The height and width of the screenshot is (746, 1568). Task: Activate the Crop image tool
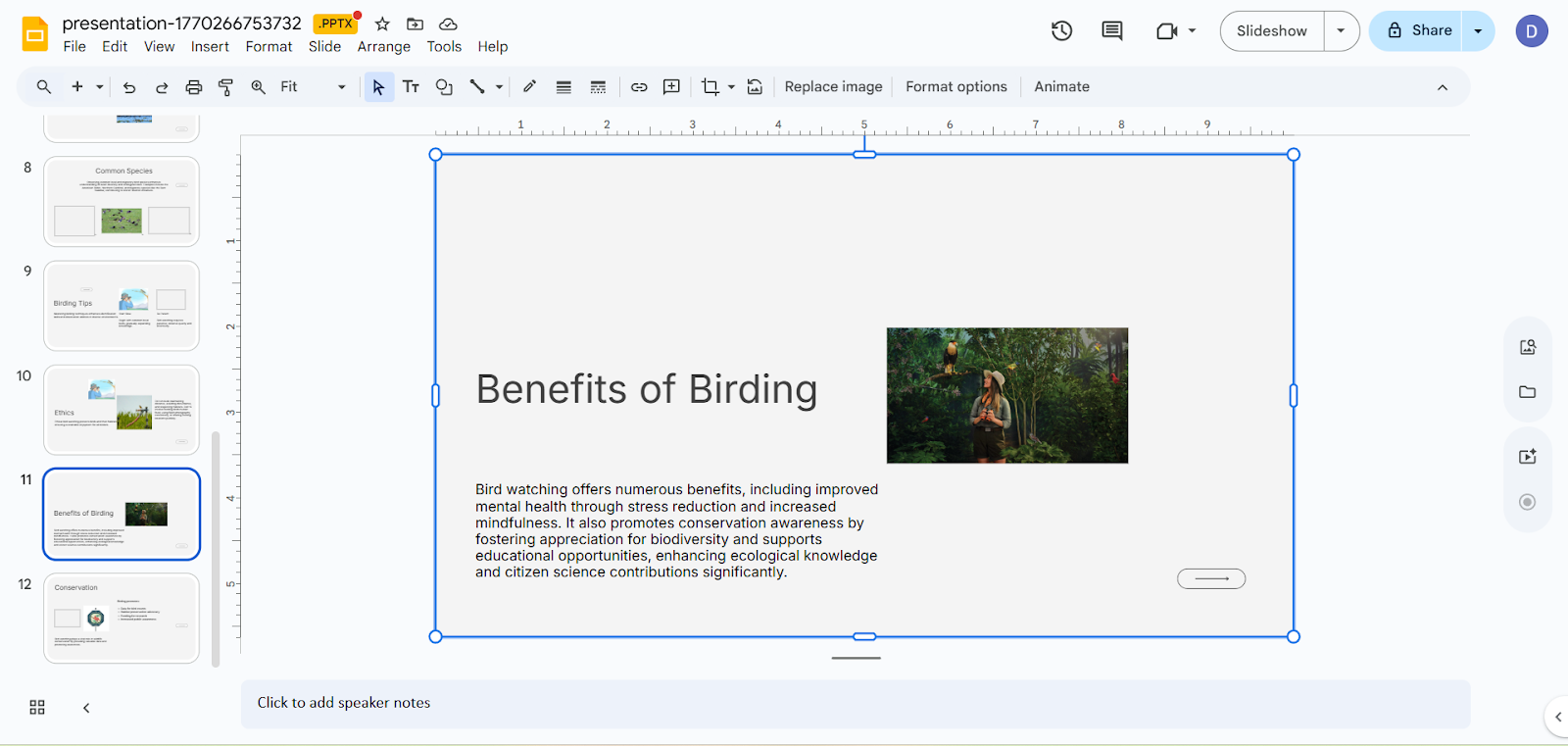point(710,87)
